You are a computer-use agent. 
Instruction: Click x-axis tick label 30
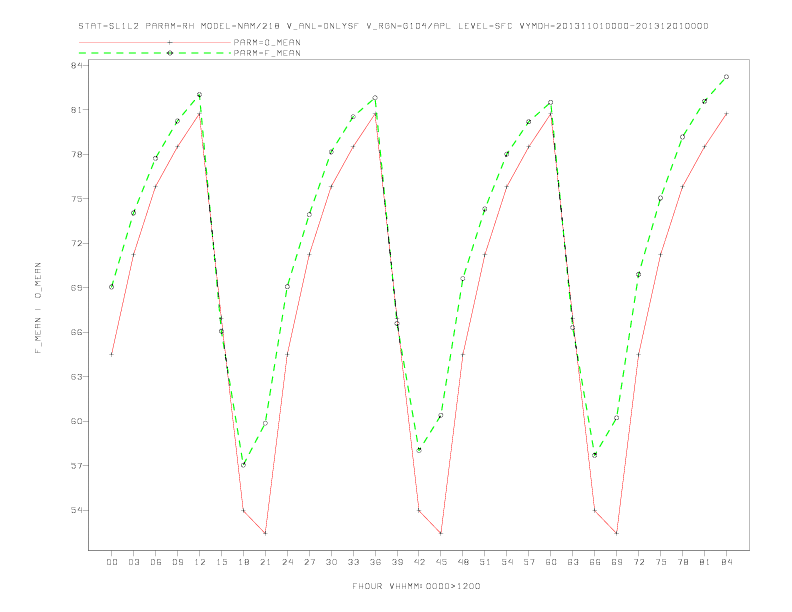(x=331, y=562)
